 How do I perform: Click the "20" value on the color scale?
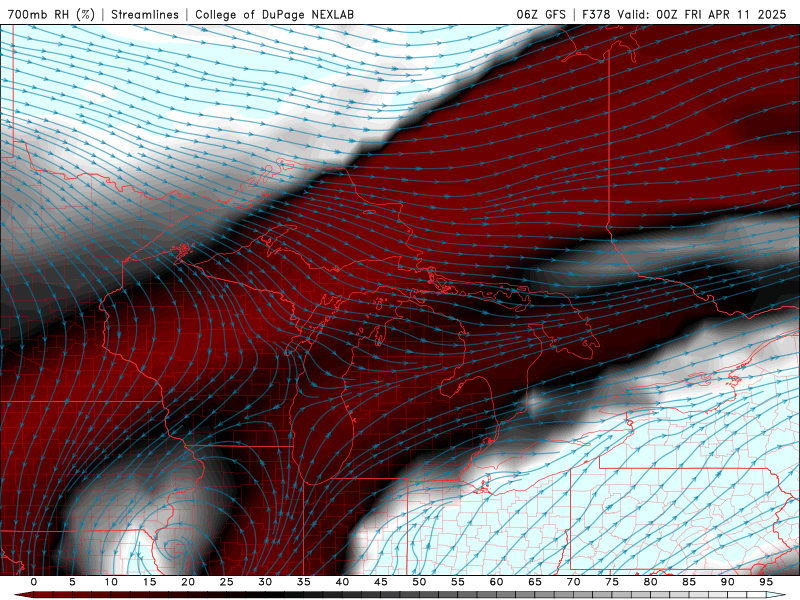188,582
